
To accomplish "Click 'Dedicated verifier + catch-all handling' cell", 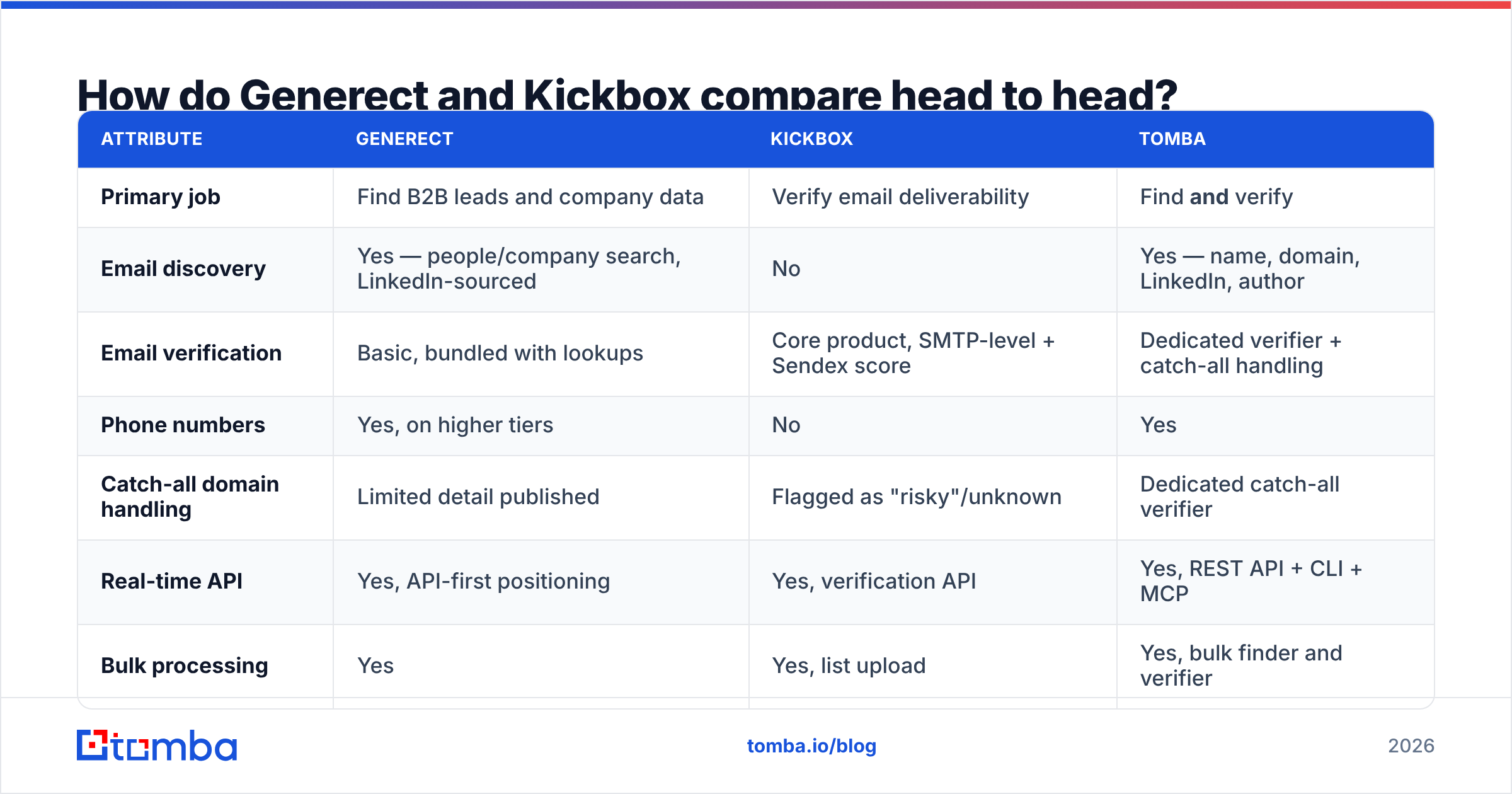I will pos(1240,354).
